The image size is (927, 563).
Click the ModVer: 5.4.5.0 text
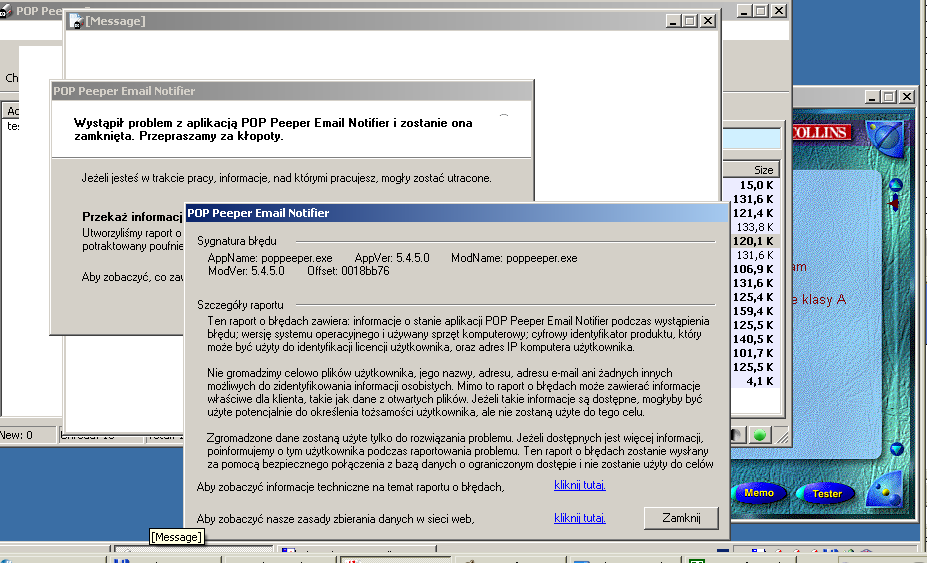[x=247, y=271]
